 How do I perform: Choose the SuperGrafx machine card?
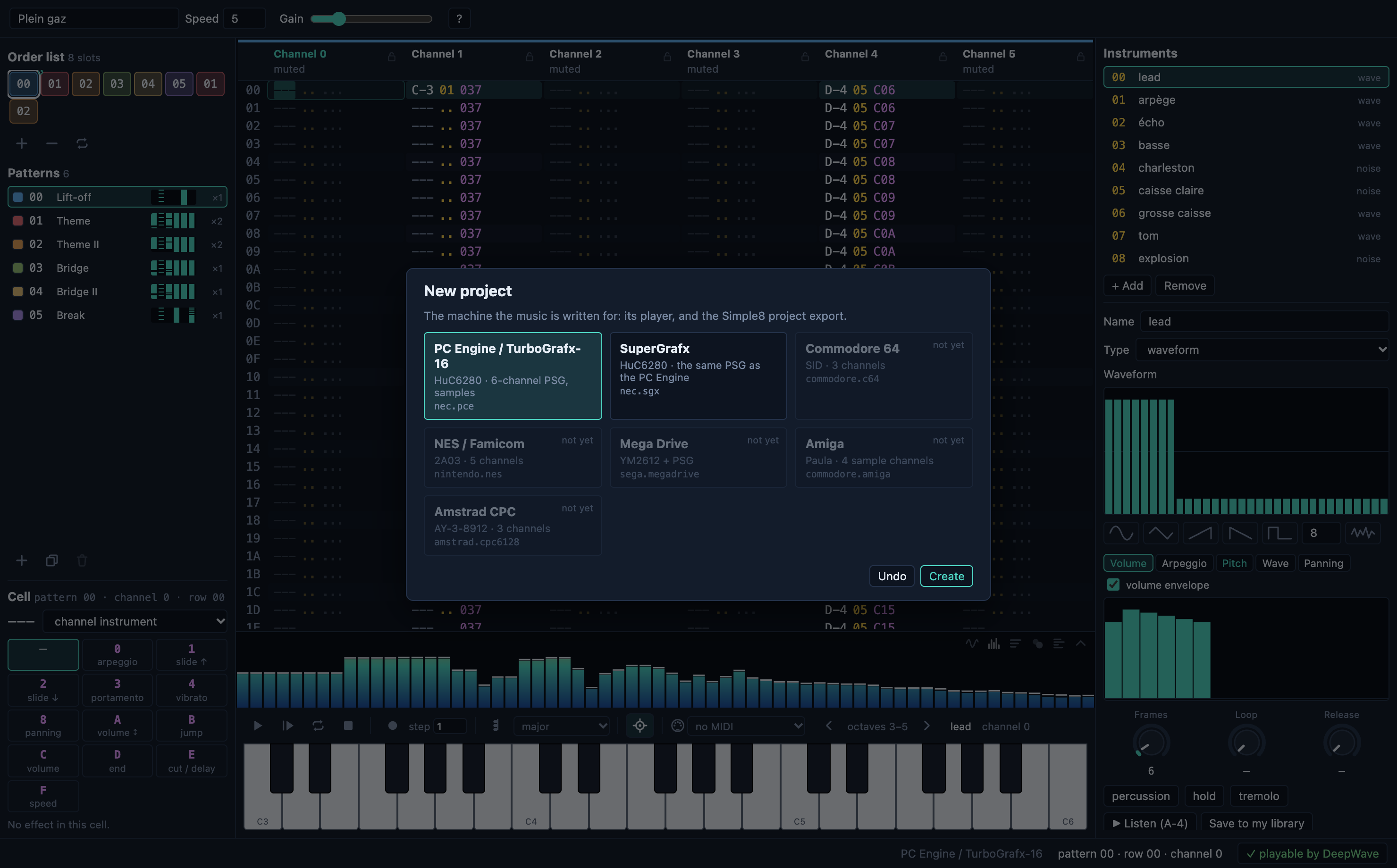[698, 376]
